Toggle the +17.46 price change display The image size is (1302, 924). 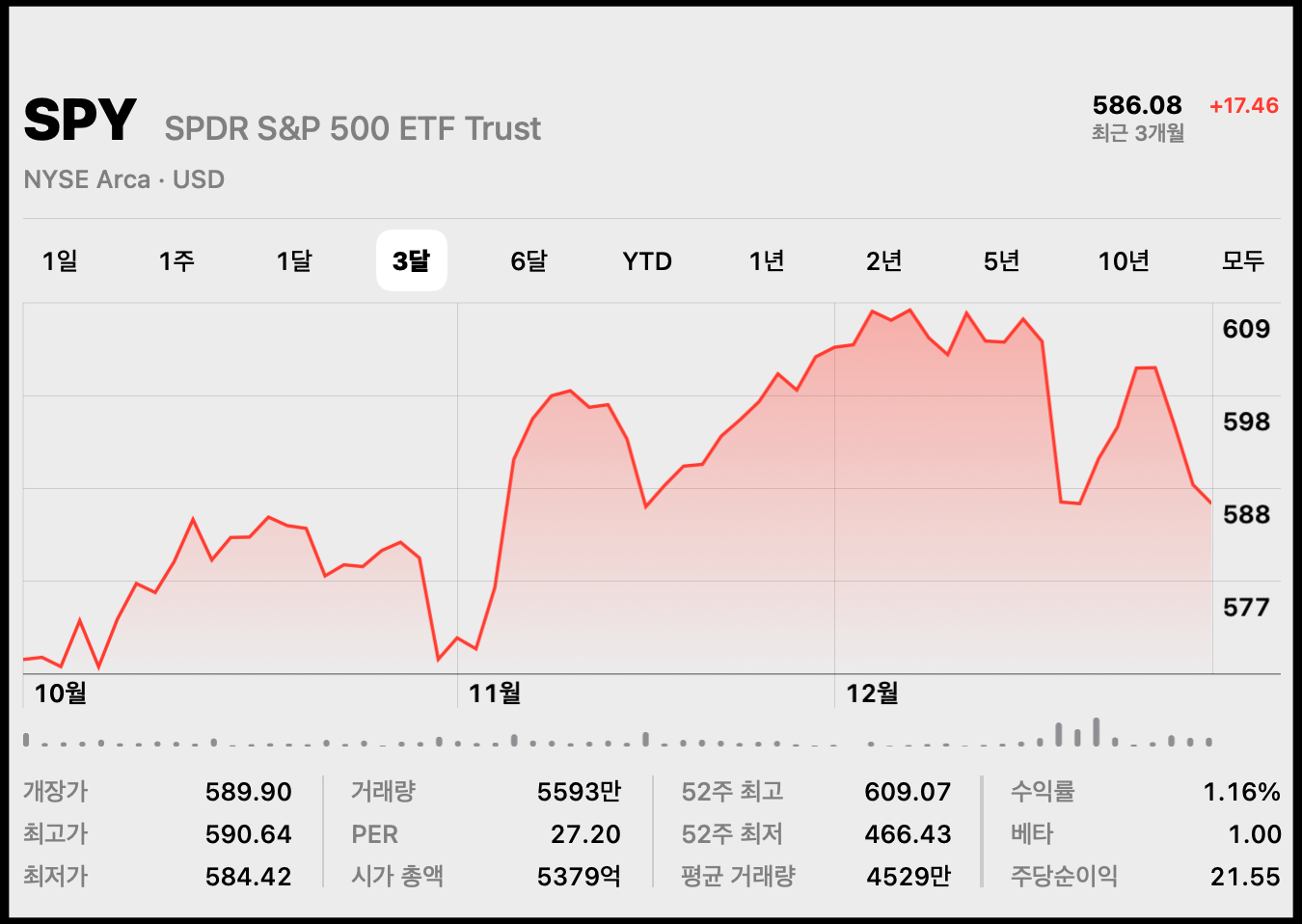point(1244,105)
